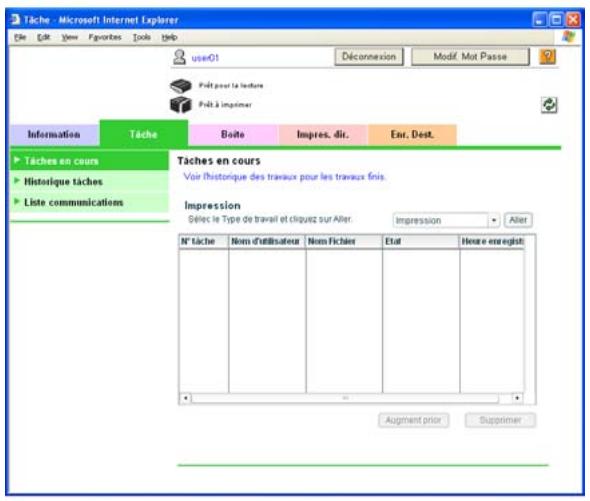
Task: Click the Aller button
Action: tap(518, 220)
